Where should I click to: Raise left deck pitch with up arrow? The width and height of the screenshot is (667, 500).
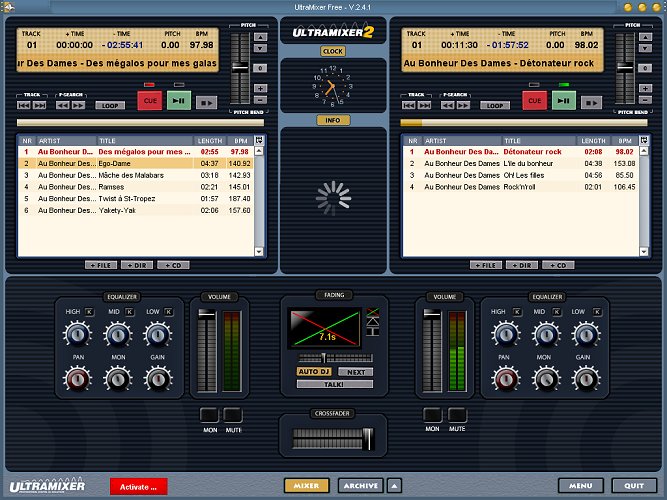tap(260, 37)
